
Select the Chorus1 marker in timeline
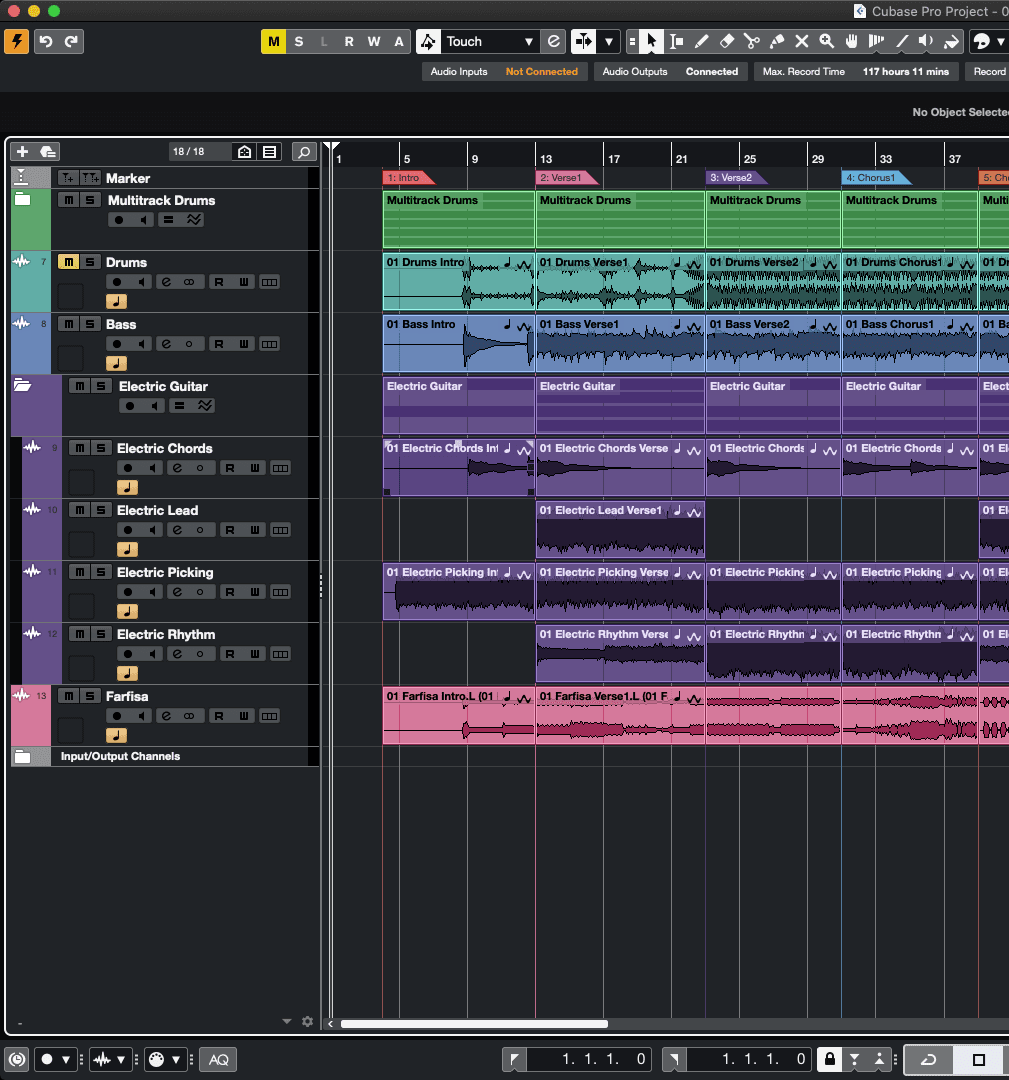pyautogui.click(x=875, y=178)
